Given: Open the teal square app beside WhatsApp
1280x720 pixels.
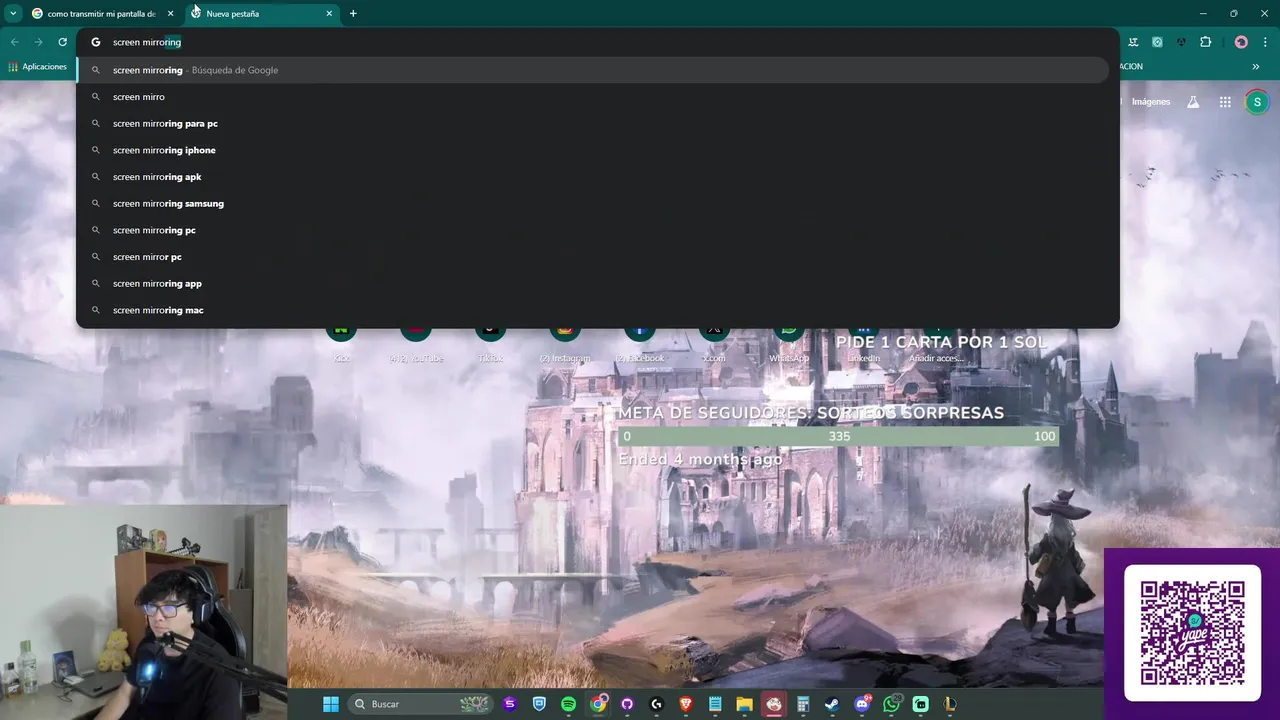Looking at the screenshot, I should (x=920, y=704).
